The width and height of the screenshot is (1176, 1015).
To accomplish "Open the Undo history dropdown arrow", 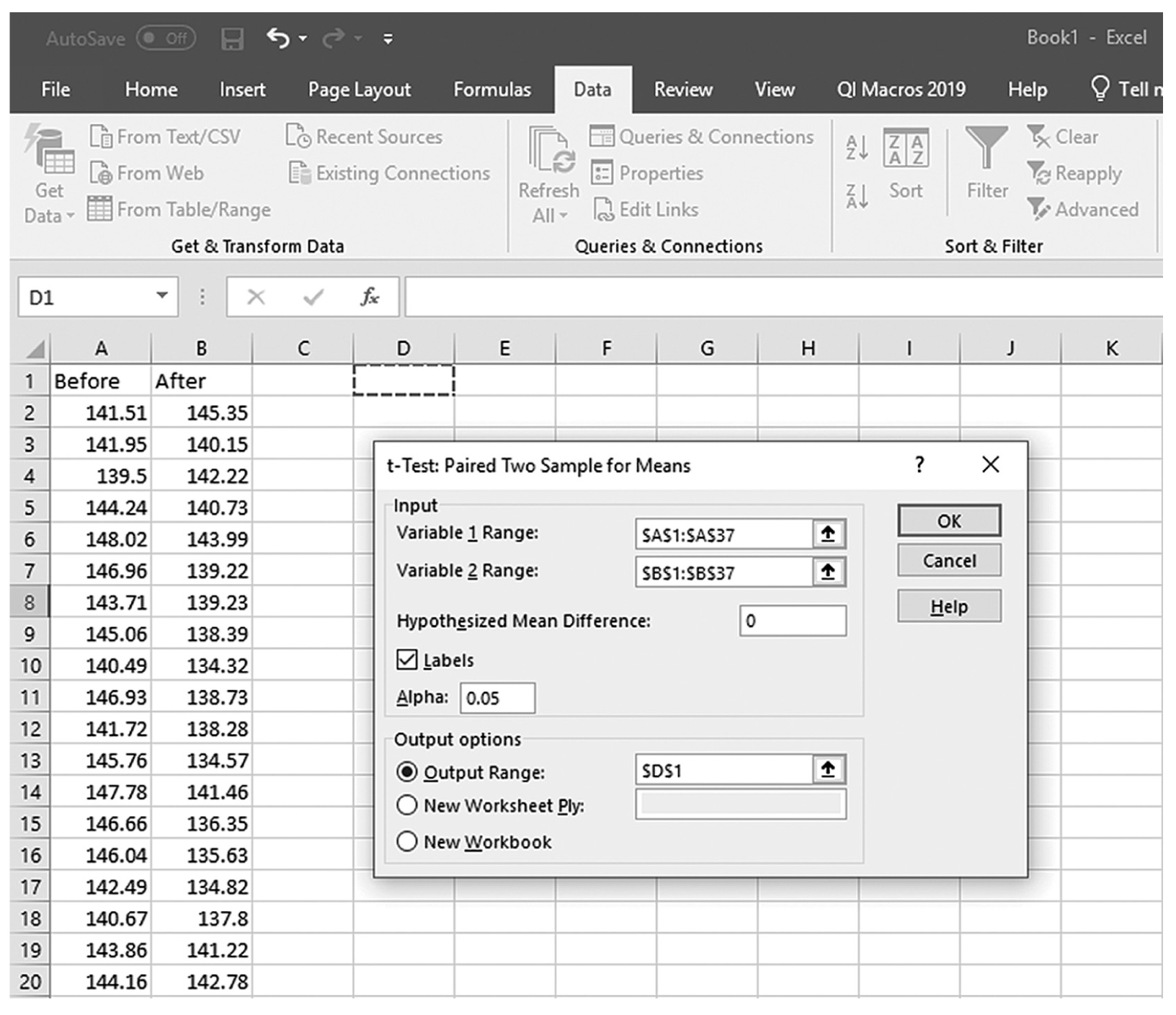I will click(x=303, y=38).
